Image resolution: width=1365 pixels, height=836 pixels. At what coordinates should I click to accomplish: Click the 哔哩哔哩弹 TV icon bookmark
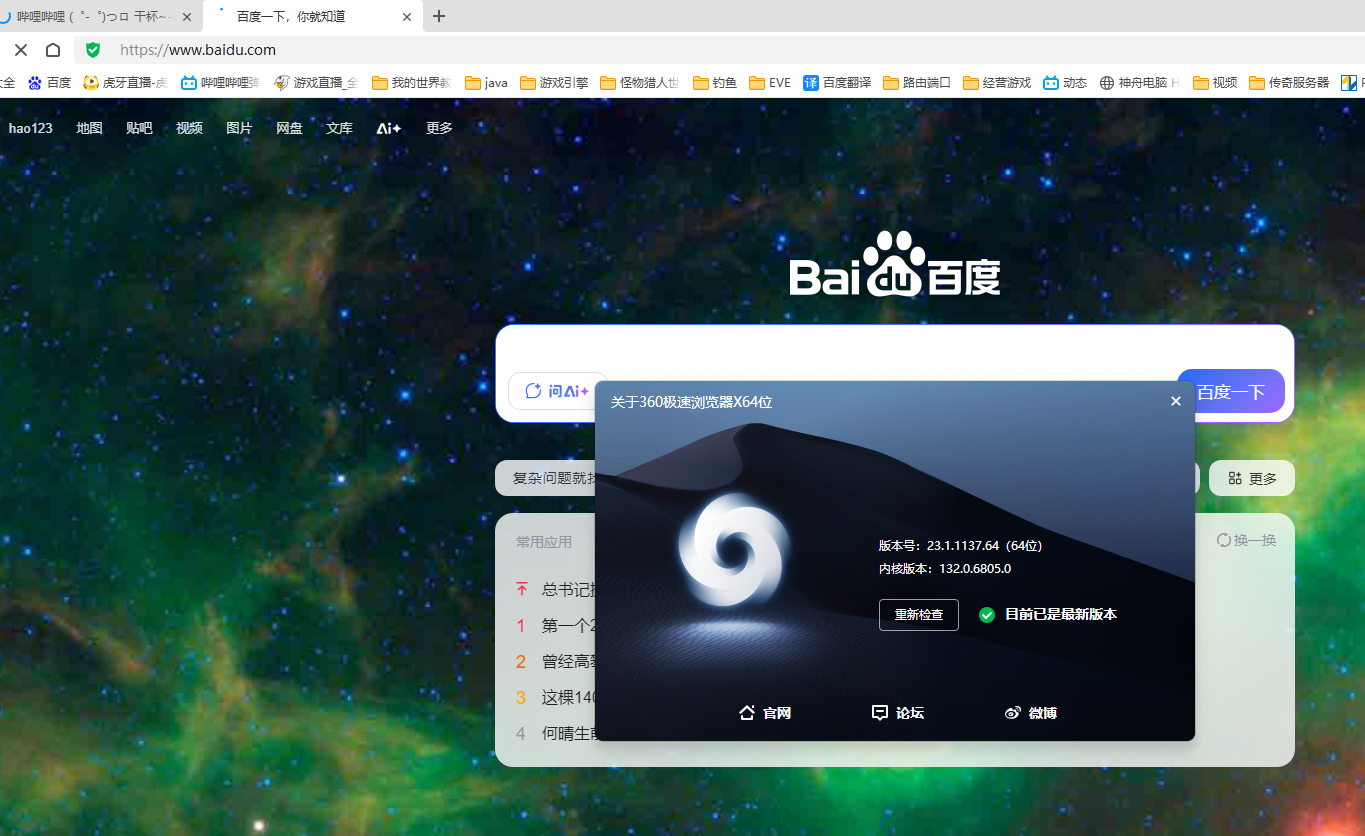point(187,82)
